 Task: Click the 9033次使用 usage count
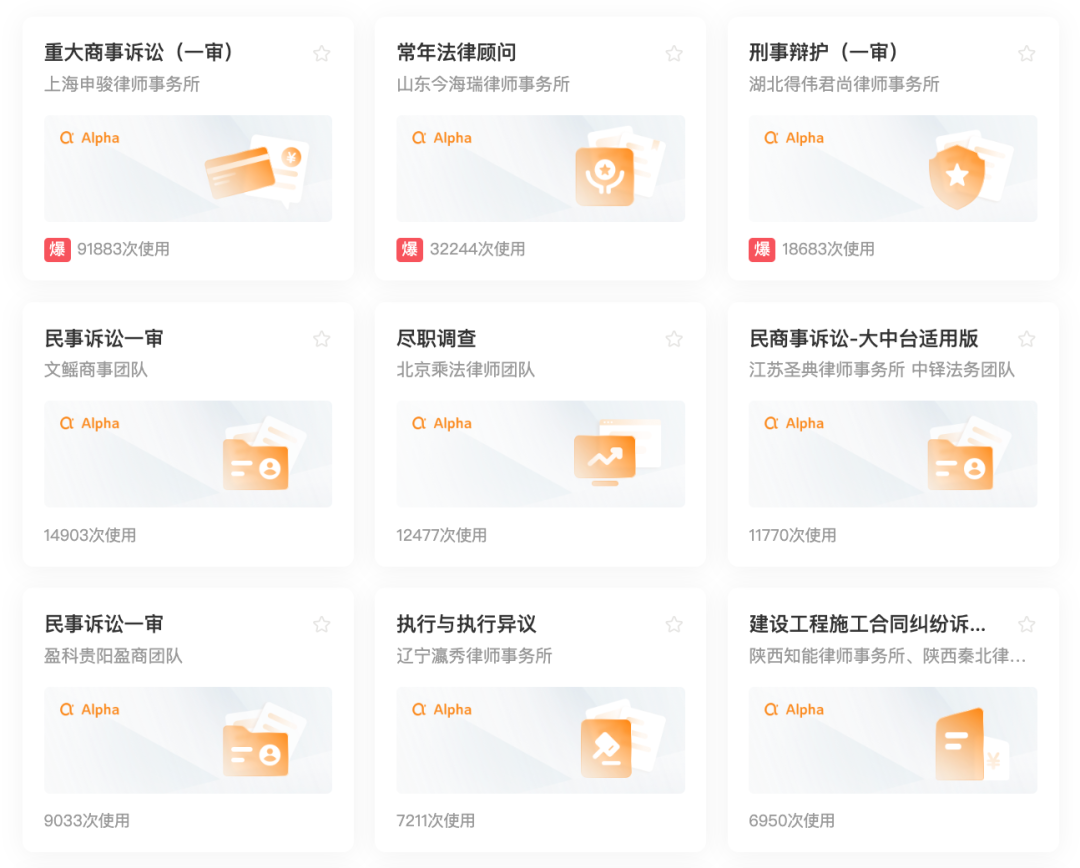pos(87,820)
